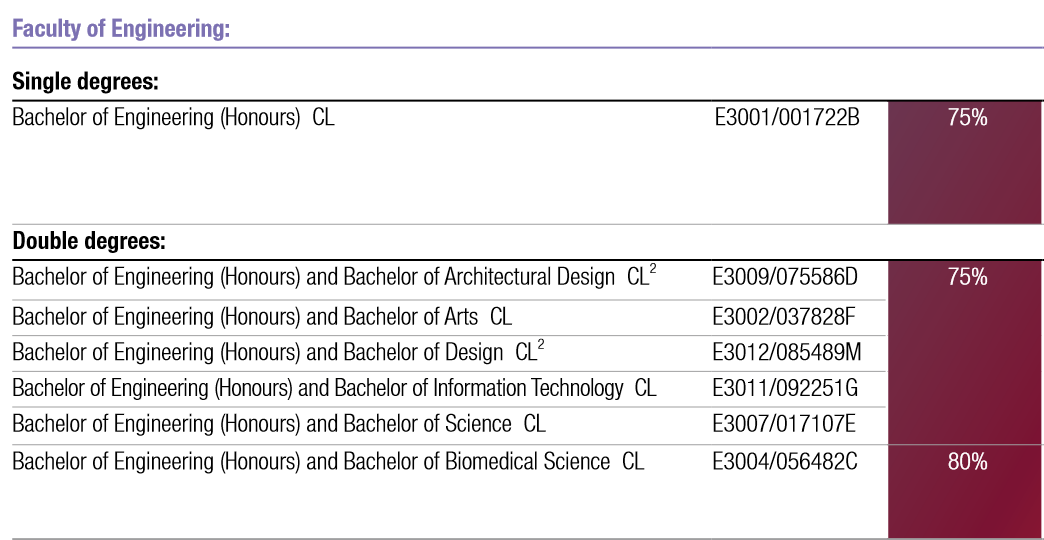Viewport: 1044px width, 540px height.
Task: Select the Double degrees subheading
Action: (x=88, y=241)
